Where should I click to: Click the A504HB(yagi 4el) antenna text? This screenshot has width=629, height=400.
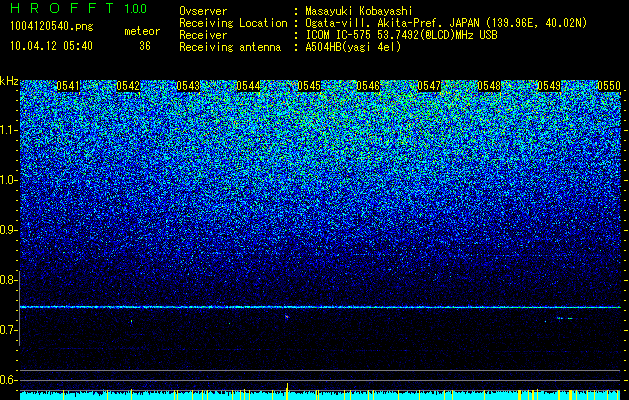(353, 47)
